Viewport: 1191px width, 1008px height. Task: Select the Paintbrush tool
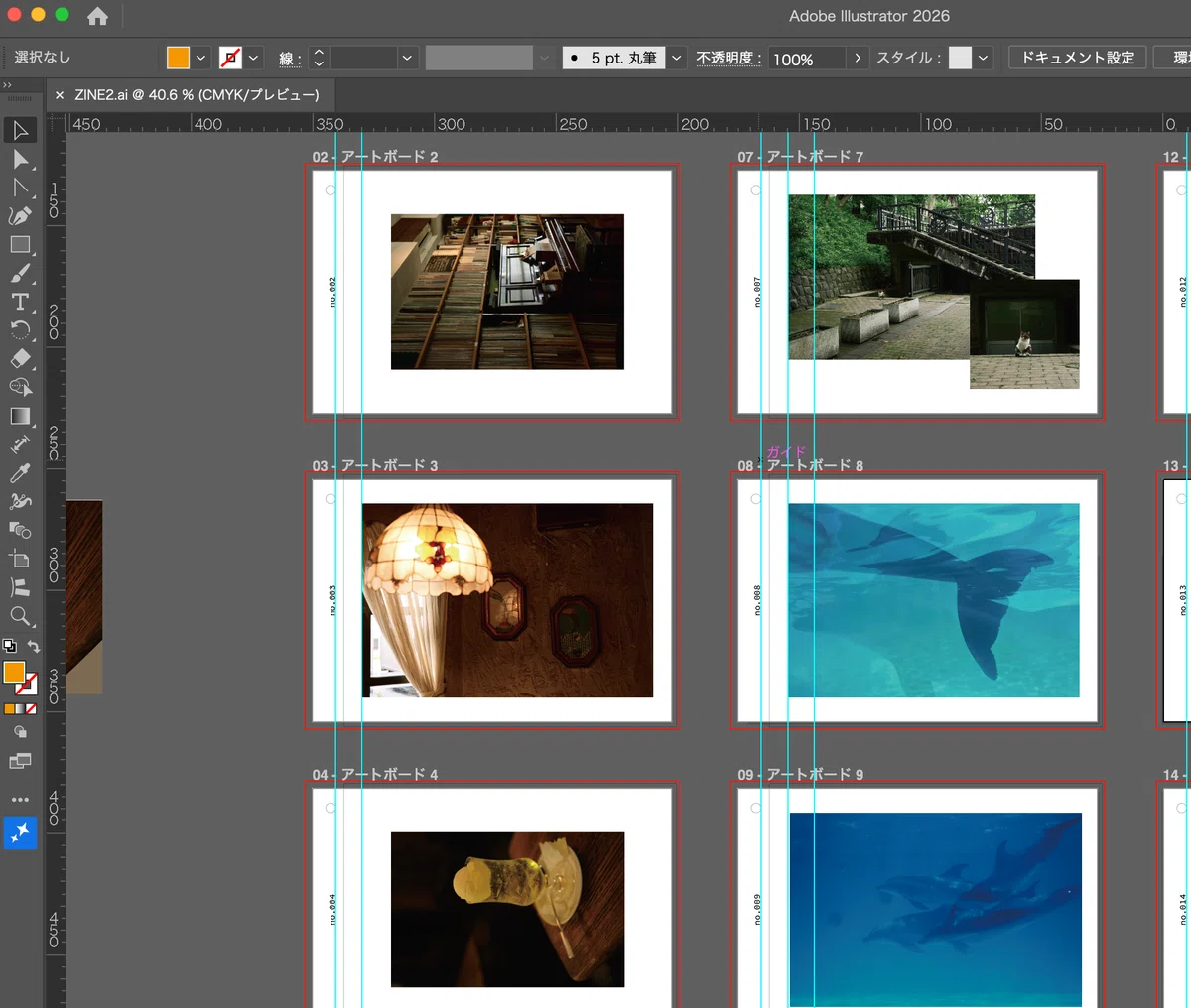click(x=20, y=273)
